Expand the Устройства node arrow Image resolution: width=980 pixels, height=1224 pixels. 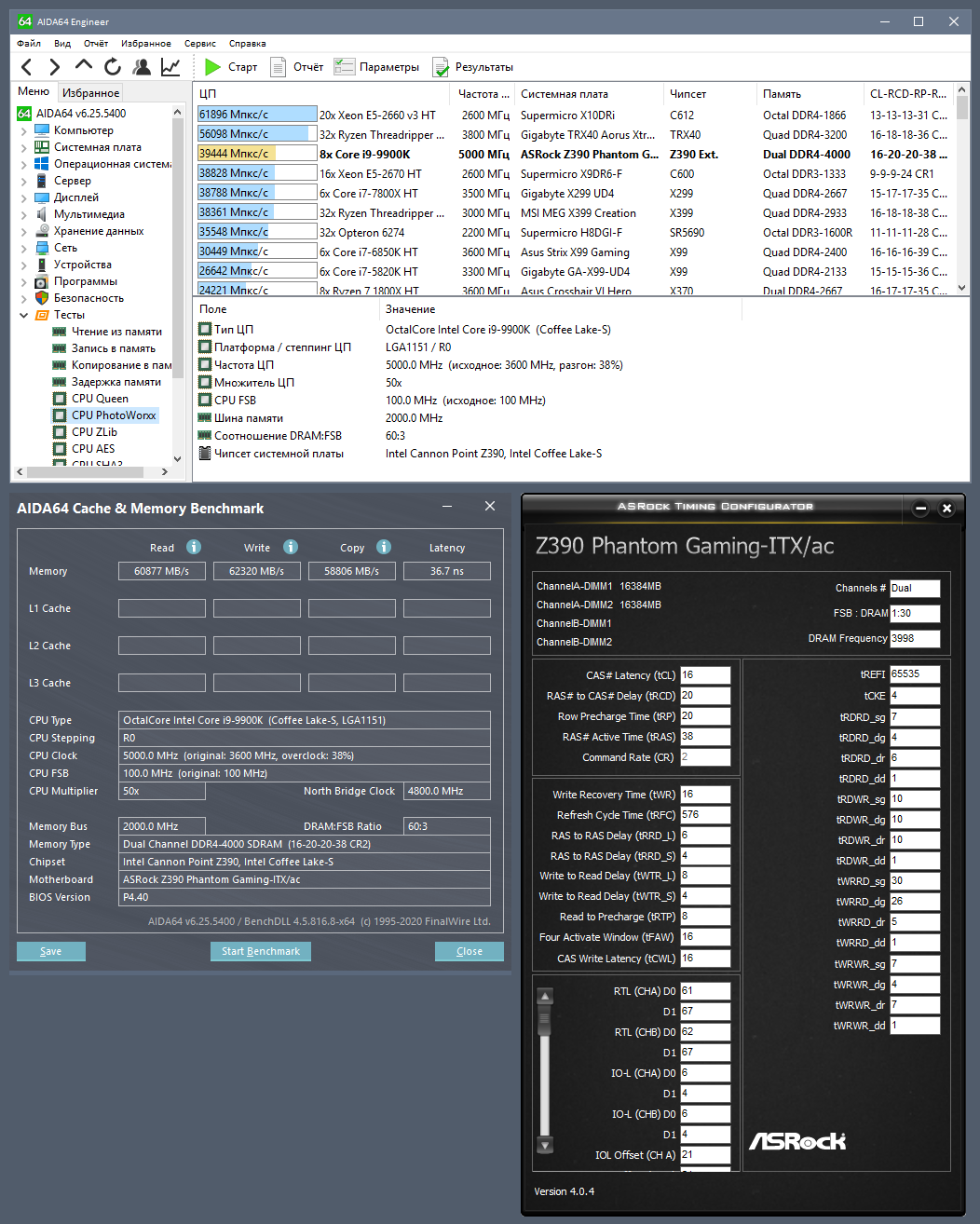(x=23, y=265)
